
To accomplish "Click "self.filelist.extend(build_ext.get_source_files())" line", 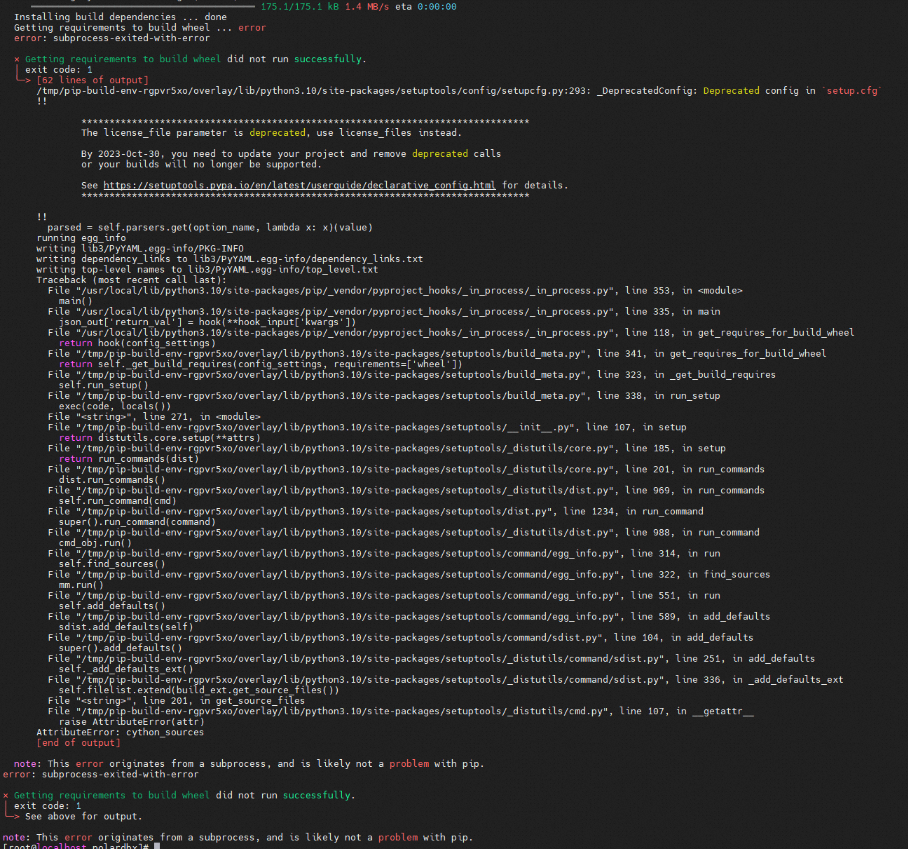I will (x=199, y=690).
